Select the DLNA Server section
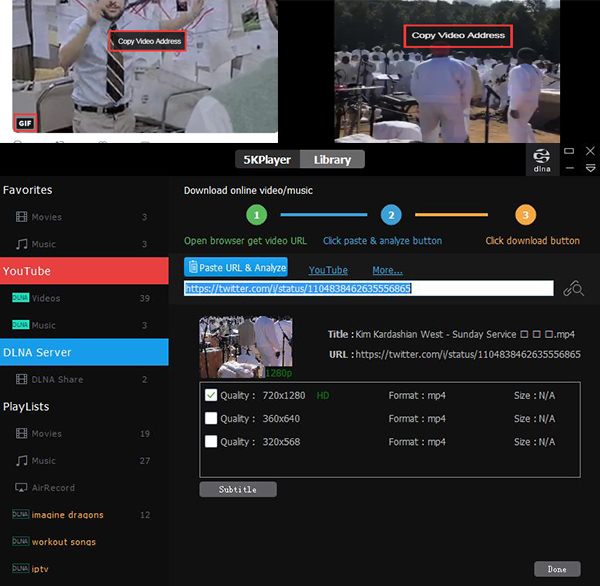This screenshot has width=600, height=586. [84, 352]
